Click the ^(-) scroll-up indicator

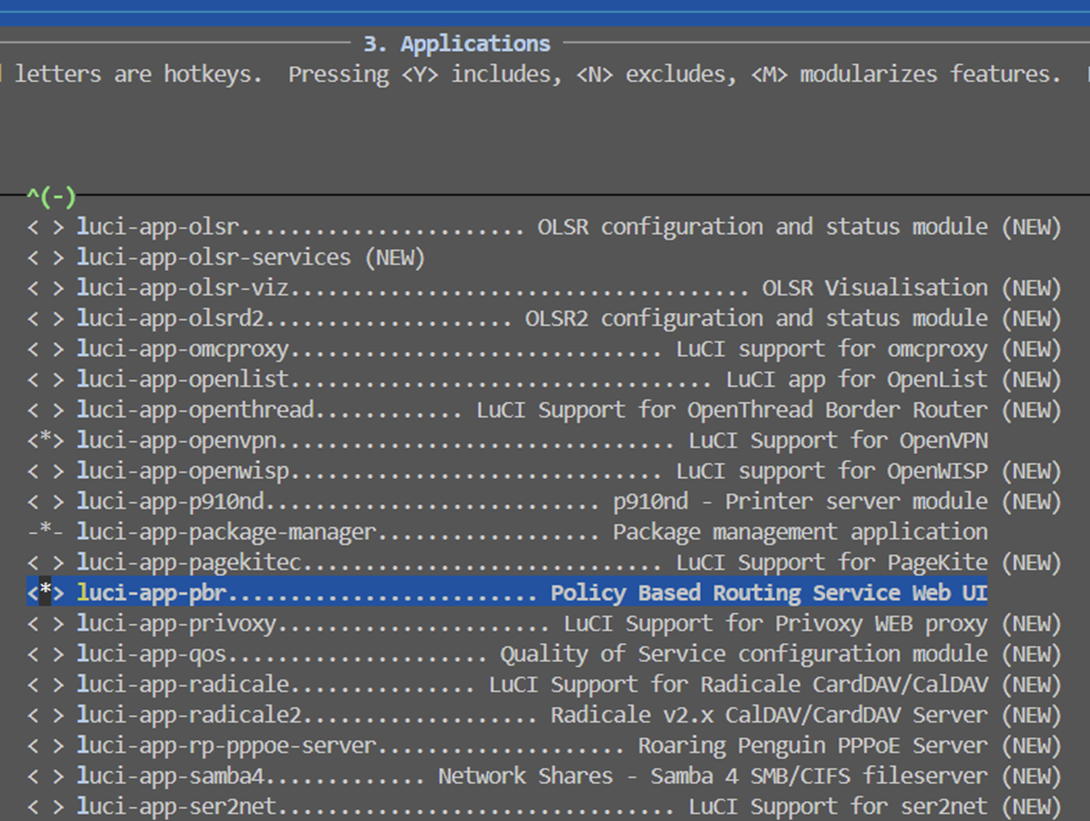(51, 197)
